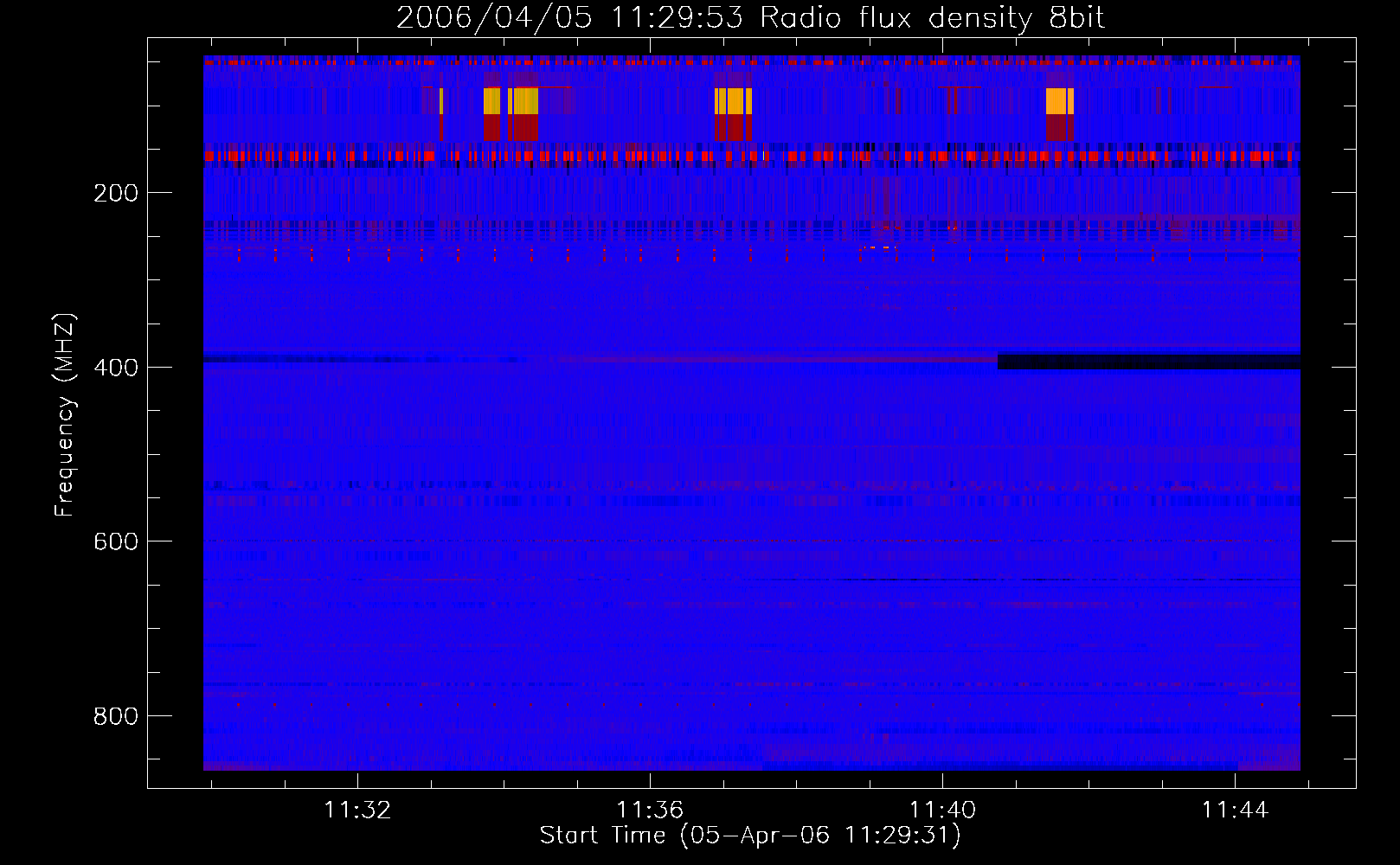Click the 11:44 time tick label
This screenshot has width=1400, height=865.
pos(1235,810)
